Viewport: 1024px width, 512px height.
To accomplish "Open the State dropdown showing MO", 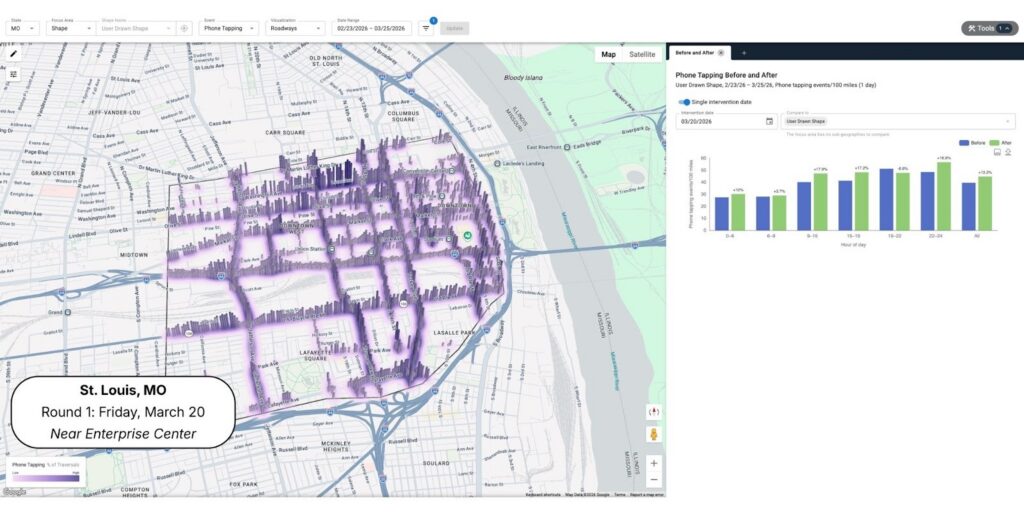I will point(23,28).
